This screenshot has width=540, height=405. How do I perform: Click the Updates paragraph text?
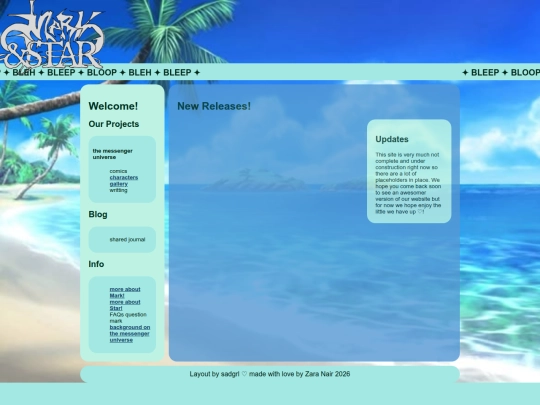pos(408,183)
